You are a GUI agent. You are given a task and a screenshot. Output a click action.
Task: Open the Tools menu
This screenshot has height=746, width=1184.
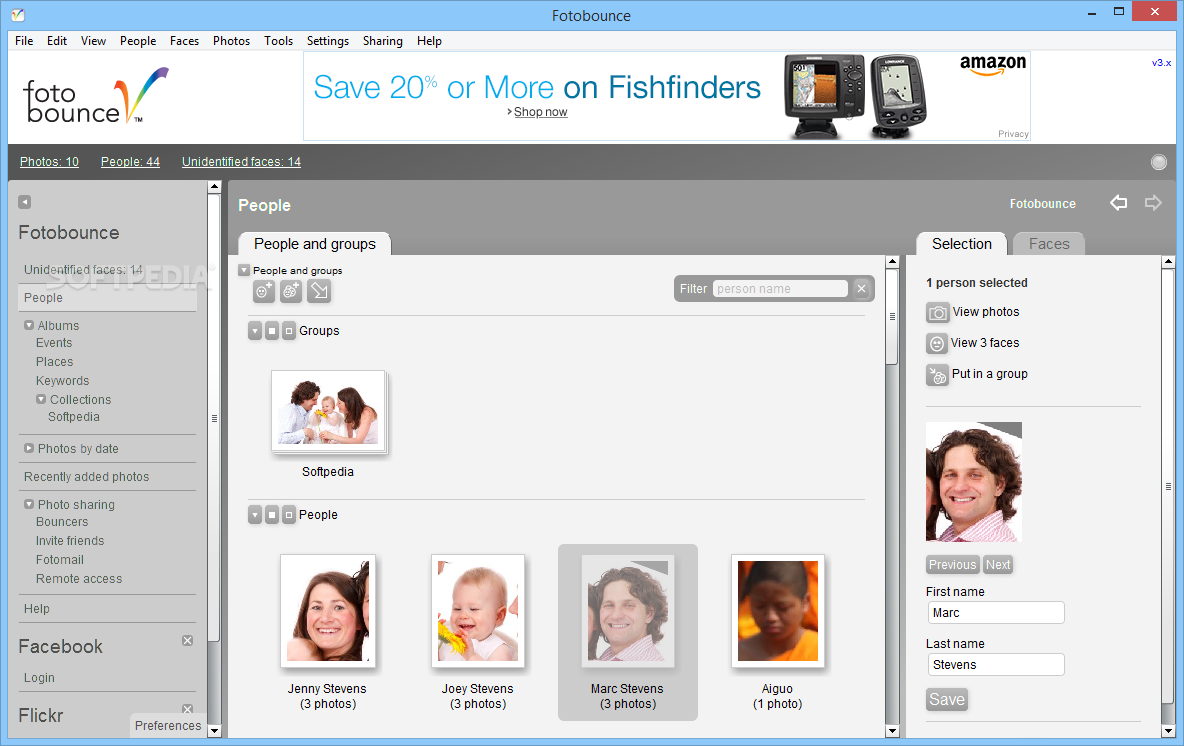click(279, 41)
